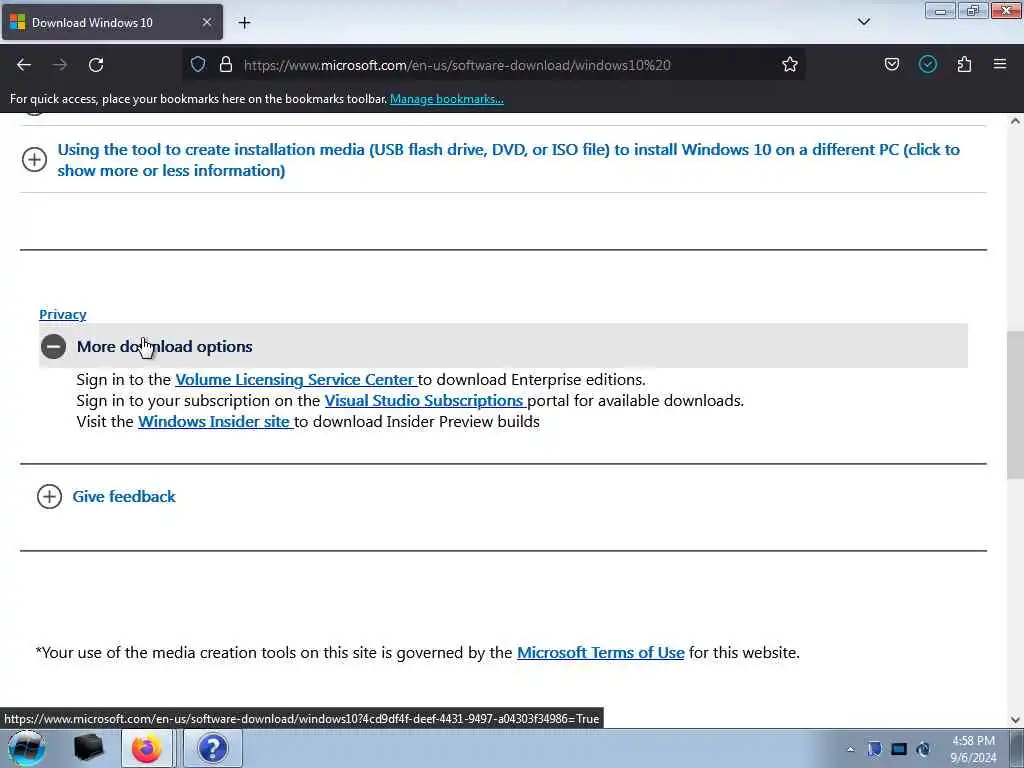The height and width of the screenshot is (768, 1024).
Task: Click scrollbar up arrow
Action: [1015, 121]
